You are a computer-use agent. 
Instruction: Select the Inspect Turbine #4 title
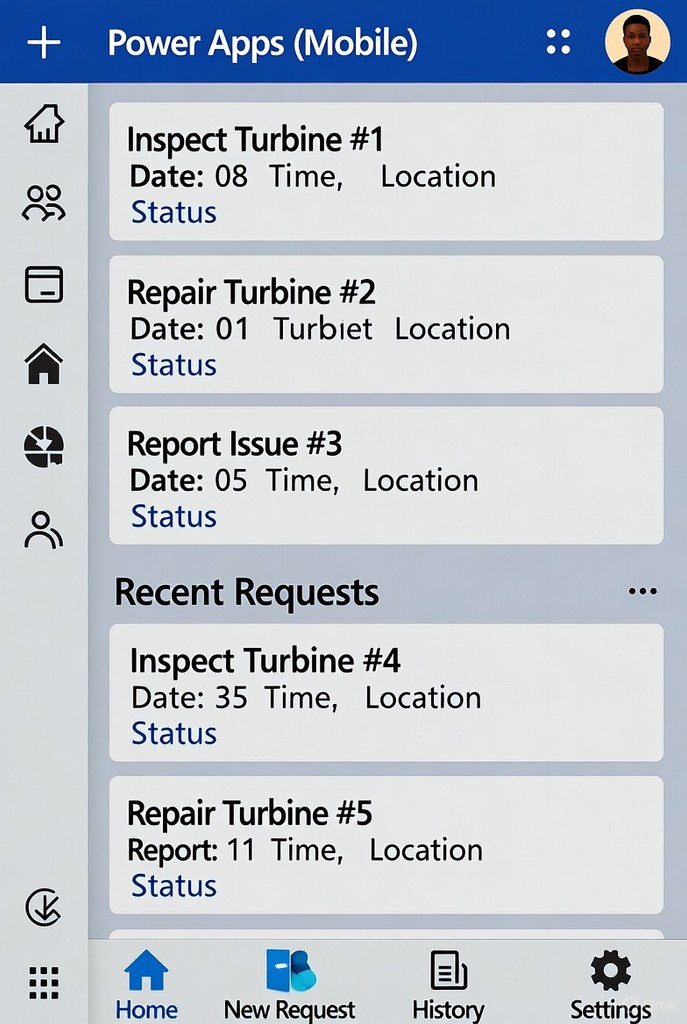click(264, 660)
